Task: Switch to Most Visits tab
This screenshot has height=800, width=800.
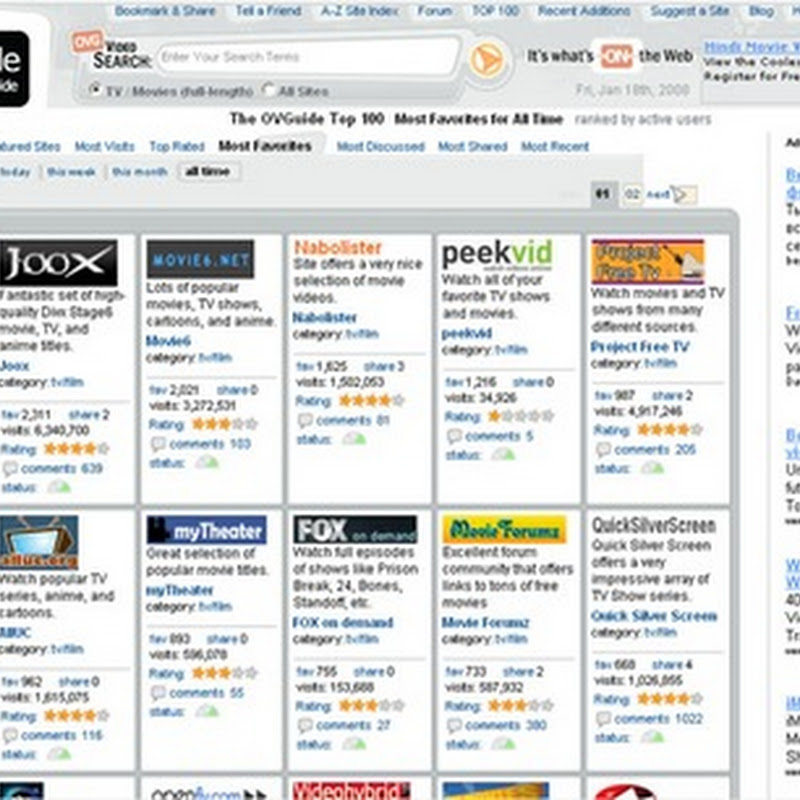Action: pyautogui.click(x=105, y=147)
